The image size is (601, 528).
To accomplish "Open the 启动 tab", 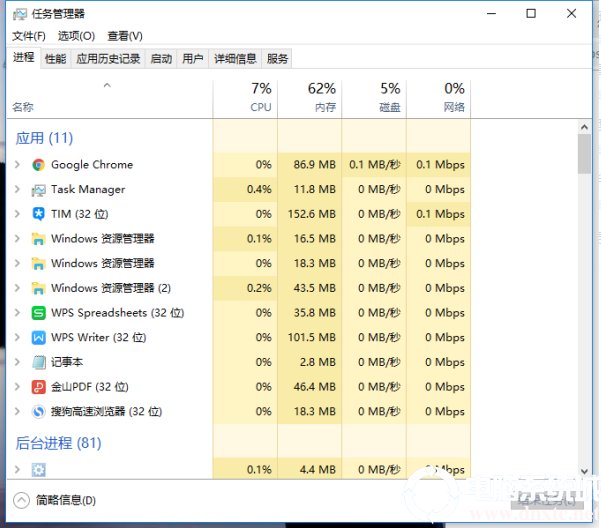I will click(x=161, y=59).
